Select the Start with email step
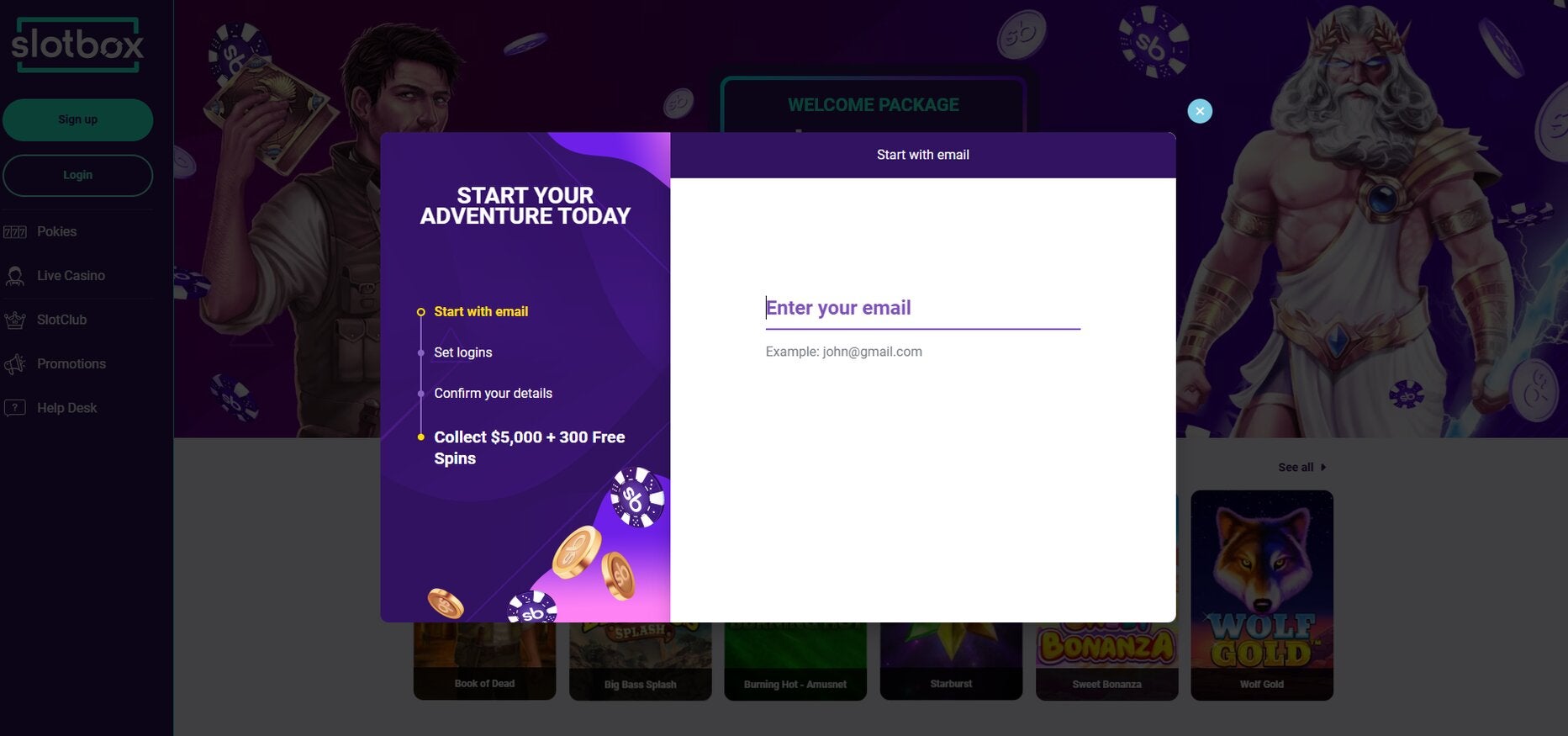This screenshot has height=736, width=1568. tap(481, 312)
